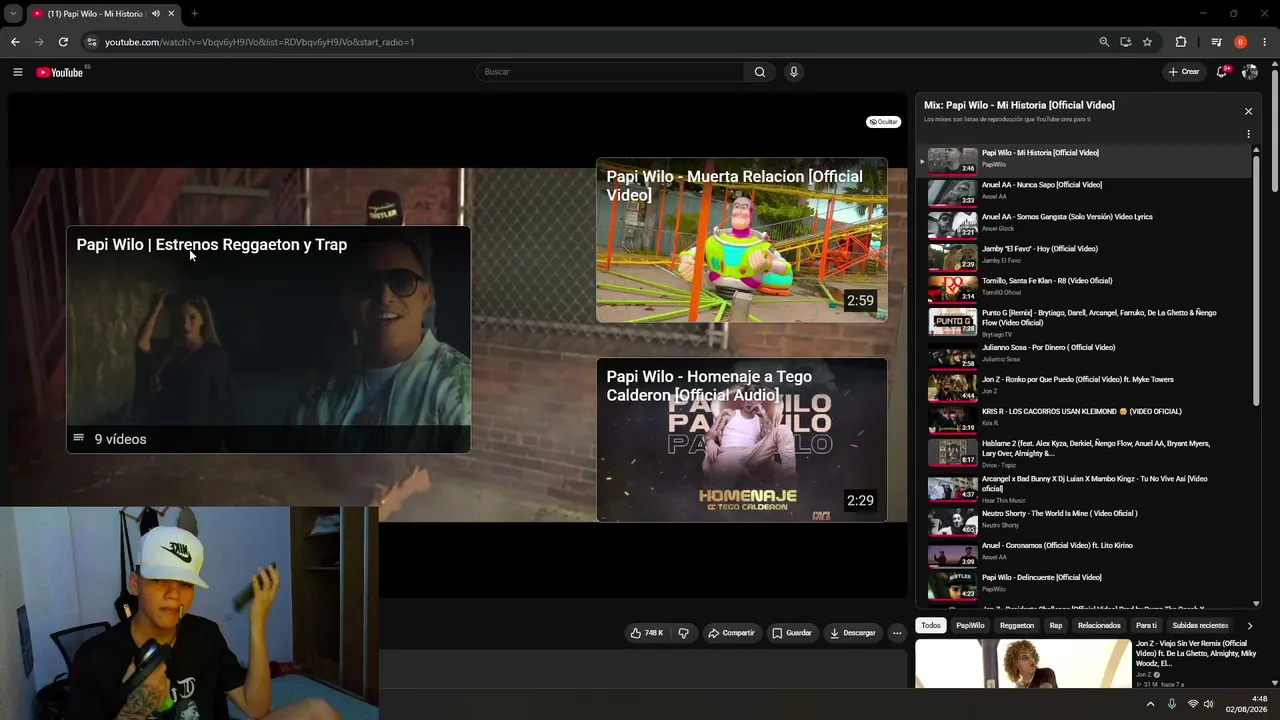Open Jon Z - Viajo Sin Ver Remix thumbnail

(x=1023, y=664)
